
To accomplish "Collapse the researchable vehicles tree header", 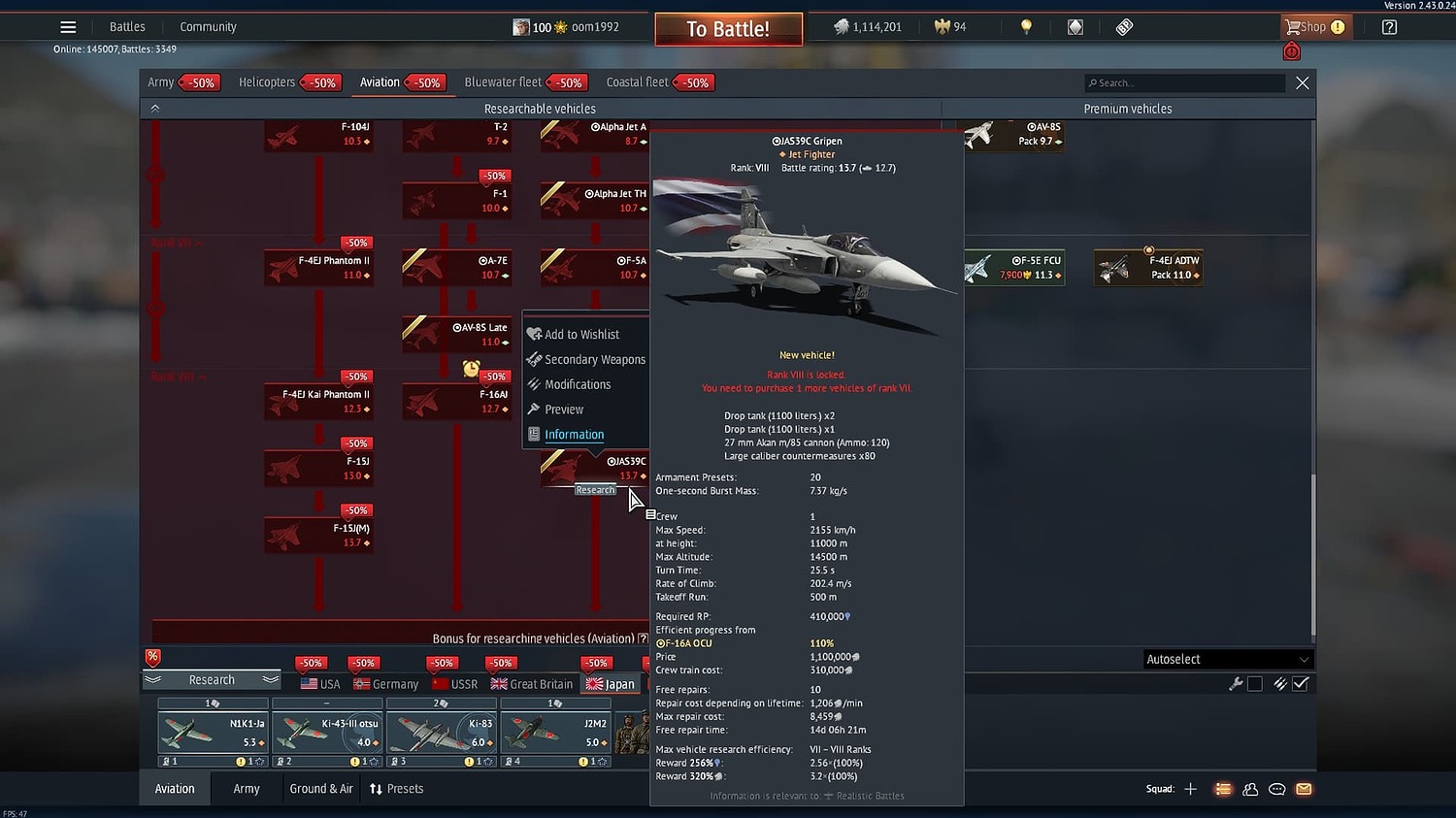I will tap(155, 108).
